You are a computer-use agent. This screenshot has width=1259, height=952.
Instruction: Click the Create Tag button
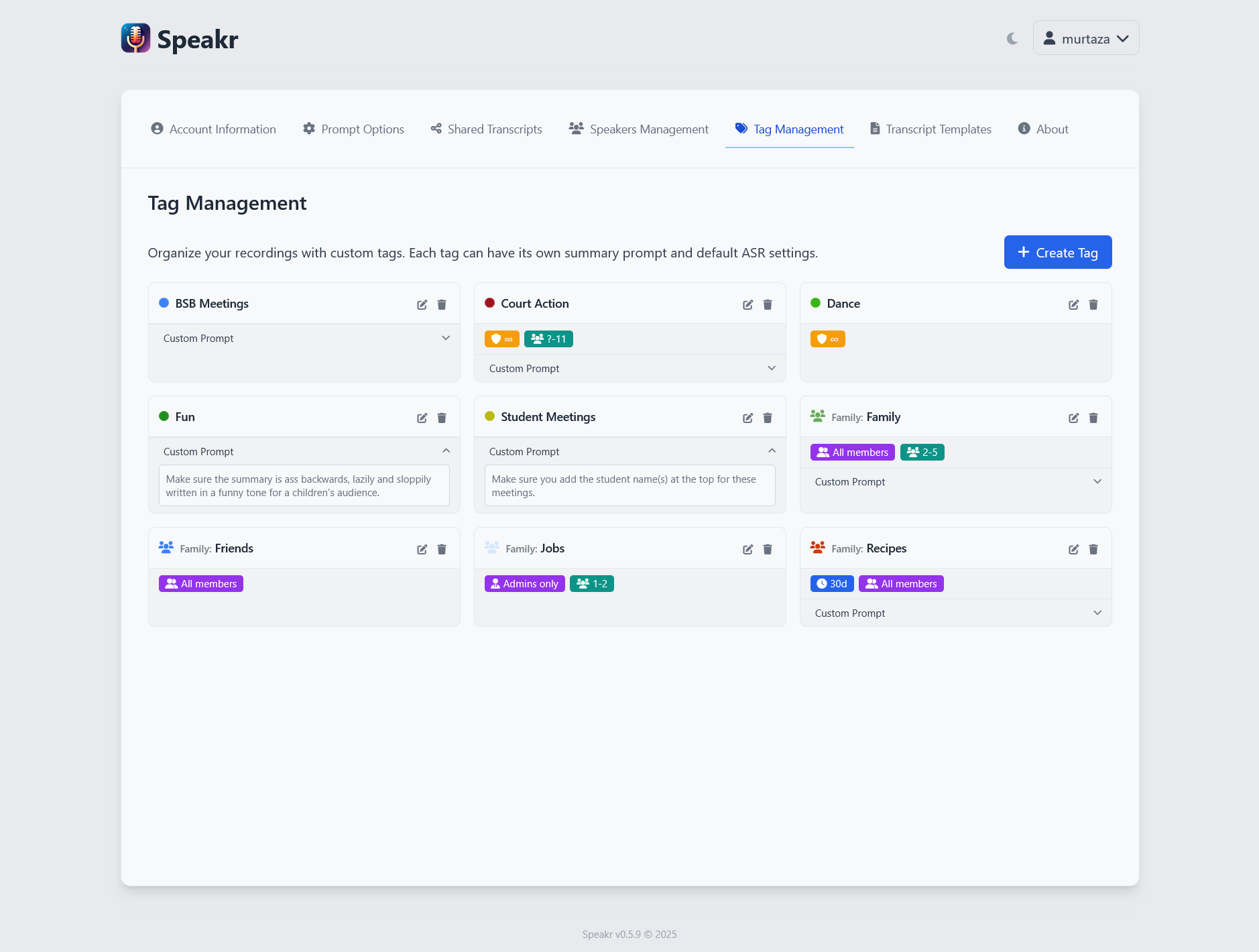coord(1057,252)
